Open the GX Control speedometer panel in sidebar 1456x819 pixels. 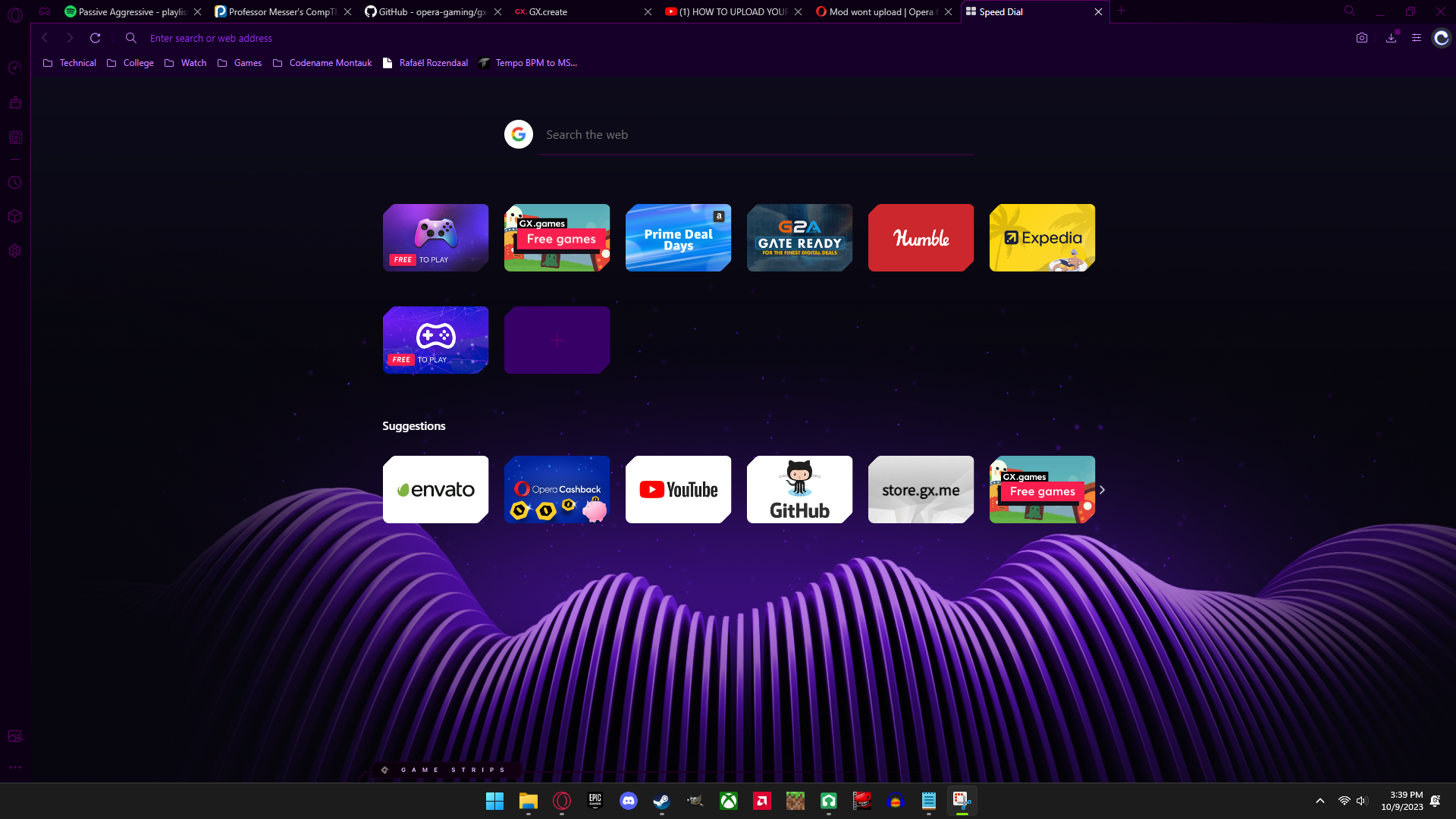14,68
